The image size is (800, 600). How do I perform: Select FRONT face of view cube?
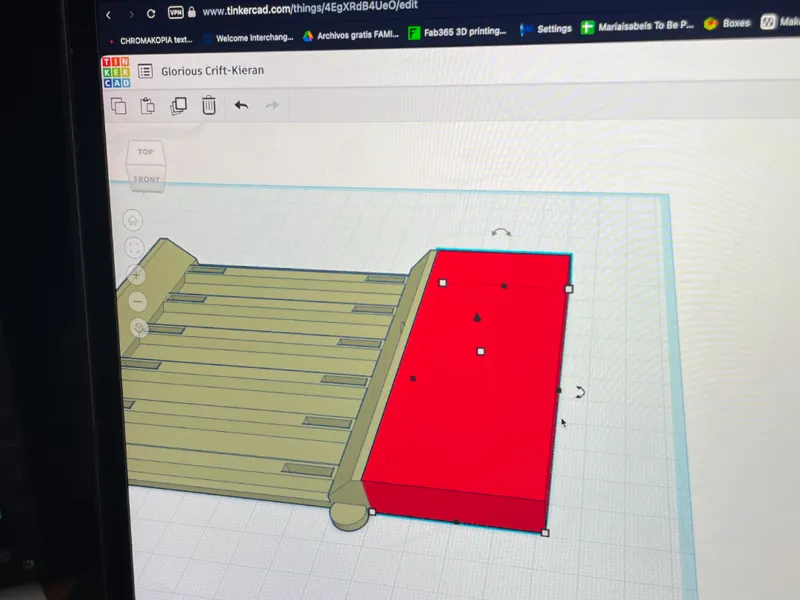[147, 179]
